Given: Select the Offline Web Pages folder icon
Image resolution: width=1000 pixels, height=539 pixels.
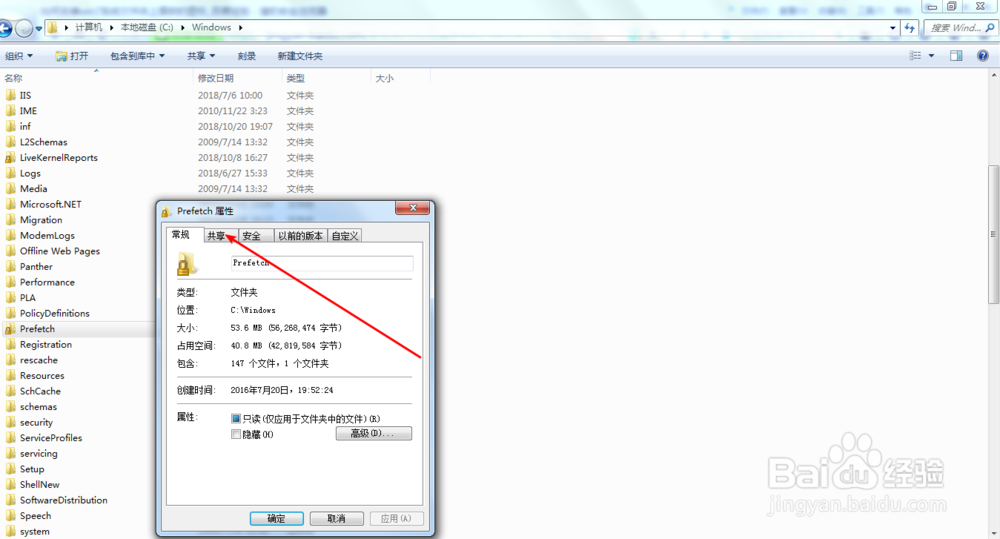Looking at the screenshot, I should click(x=10, y=251).
